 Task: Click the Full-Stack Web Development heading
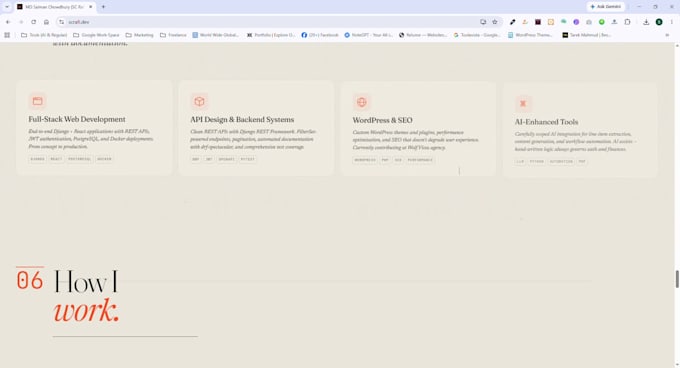pos(77,119)
